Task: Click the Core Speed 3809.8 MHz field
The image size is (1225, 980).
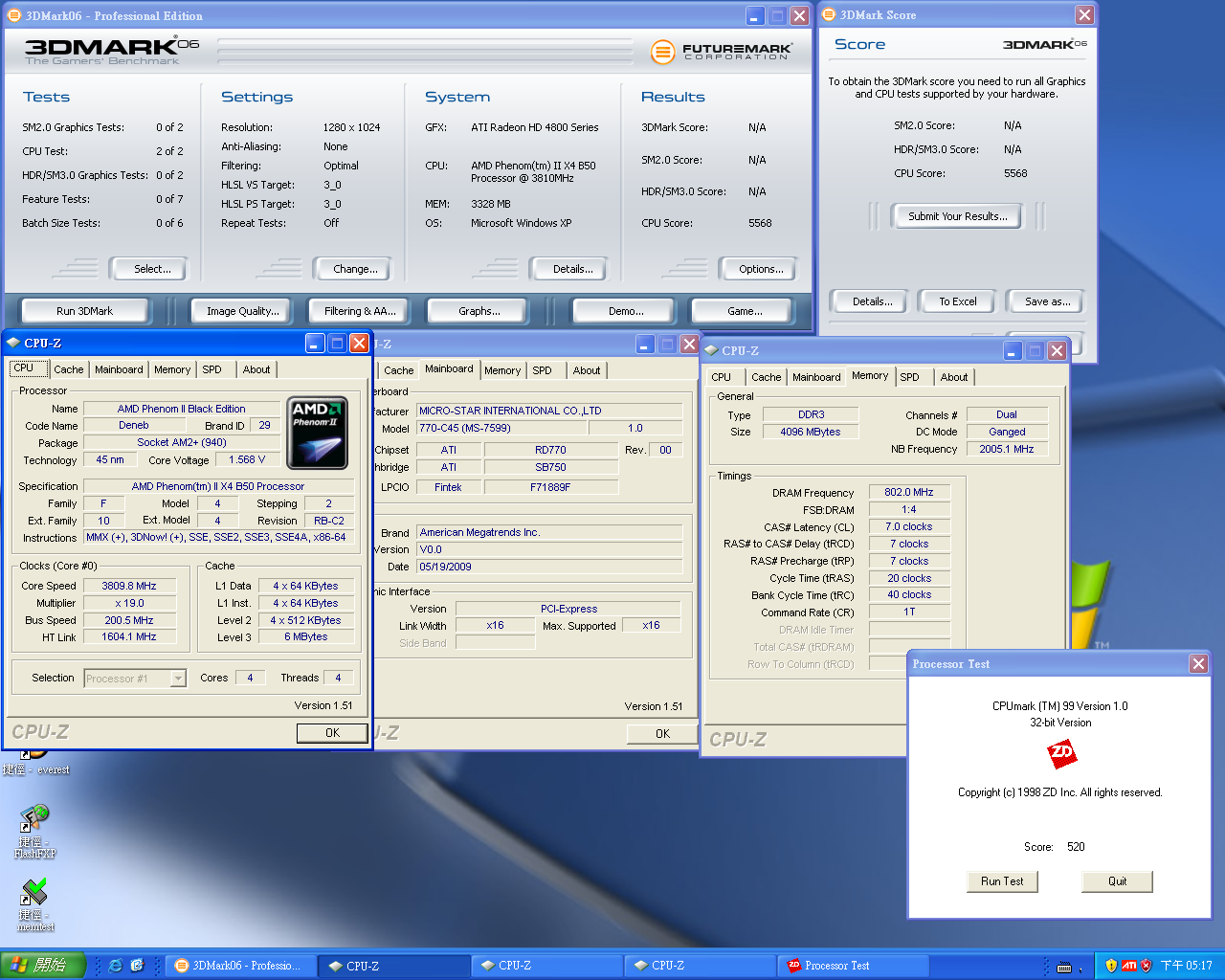Action: point(129,586)
